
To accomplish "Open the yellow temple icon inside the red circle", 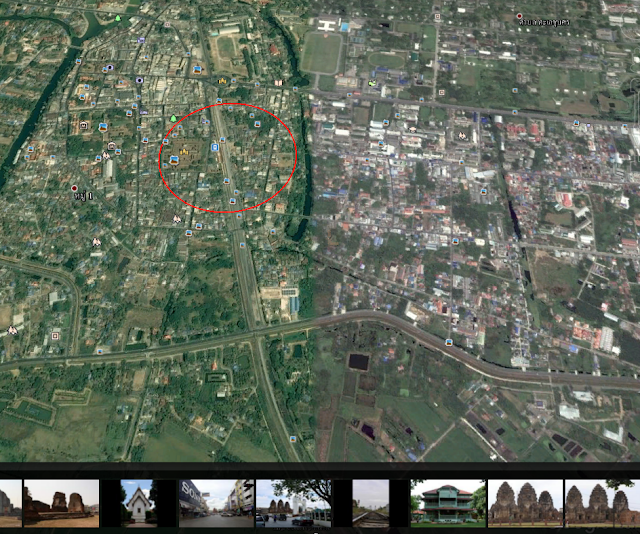I will (184, 152).
